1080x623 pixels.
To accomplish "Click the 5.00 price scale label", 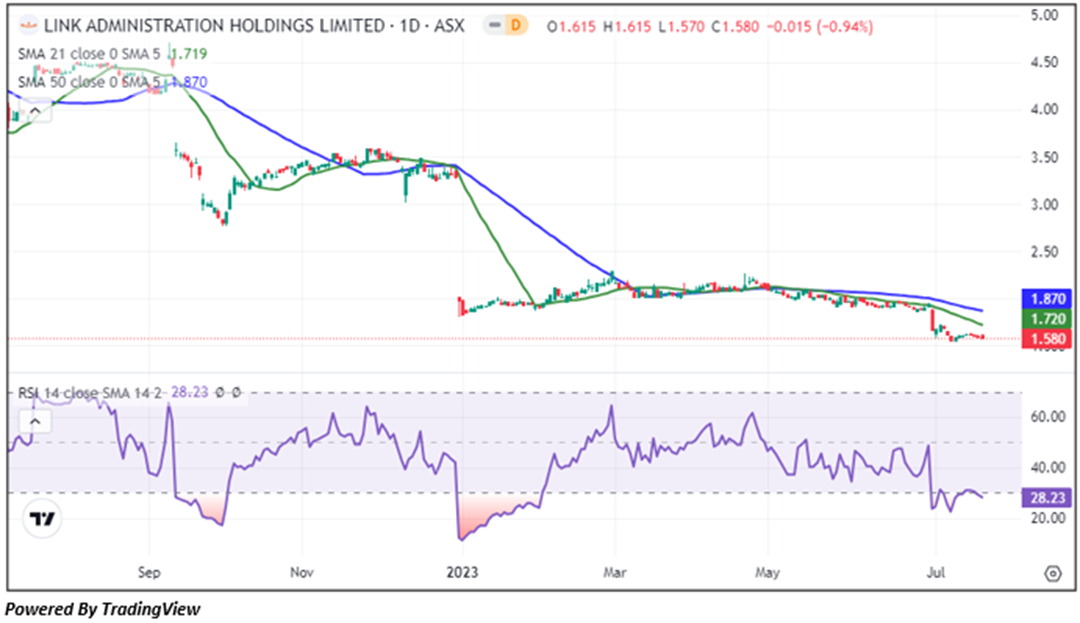I will [1045, 15].
